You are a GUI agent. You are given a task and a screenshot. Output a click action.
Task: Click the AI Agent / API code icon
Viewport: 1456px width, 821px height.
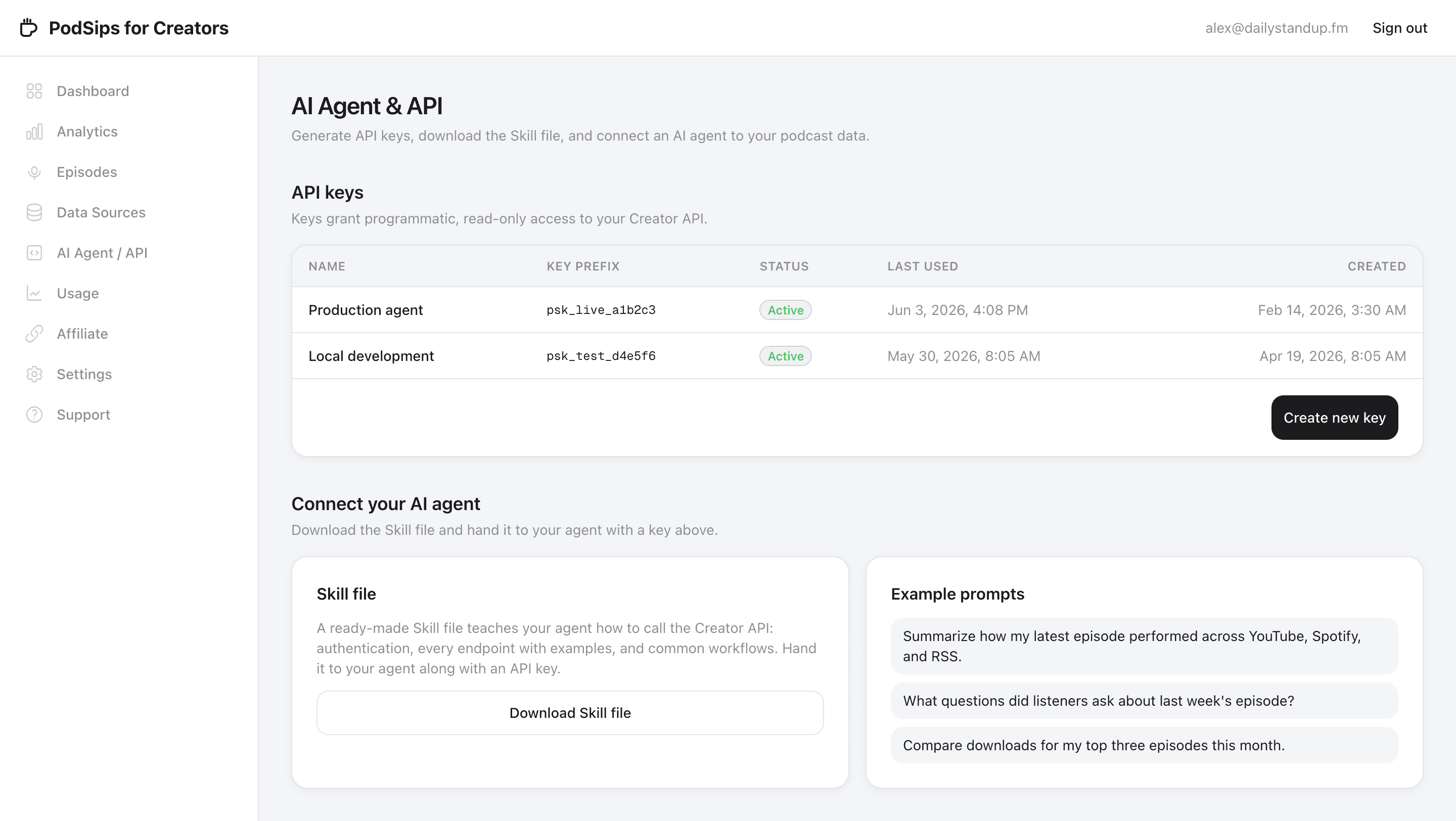click(34, 253)
